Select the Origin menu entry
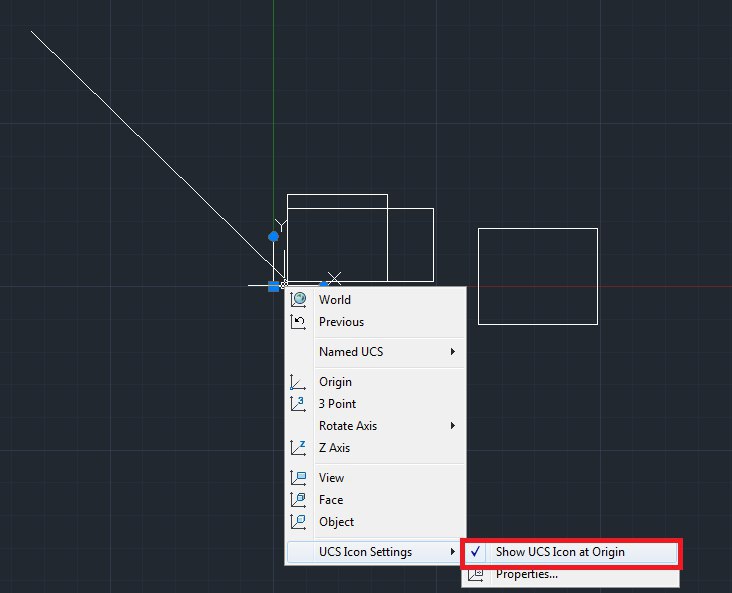This screenshot has width=732, height=593. click(x=375, y=382)
